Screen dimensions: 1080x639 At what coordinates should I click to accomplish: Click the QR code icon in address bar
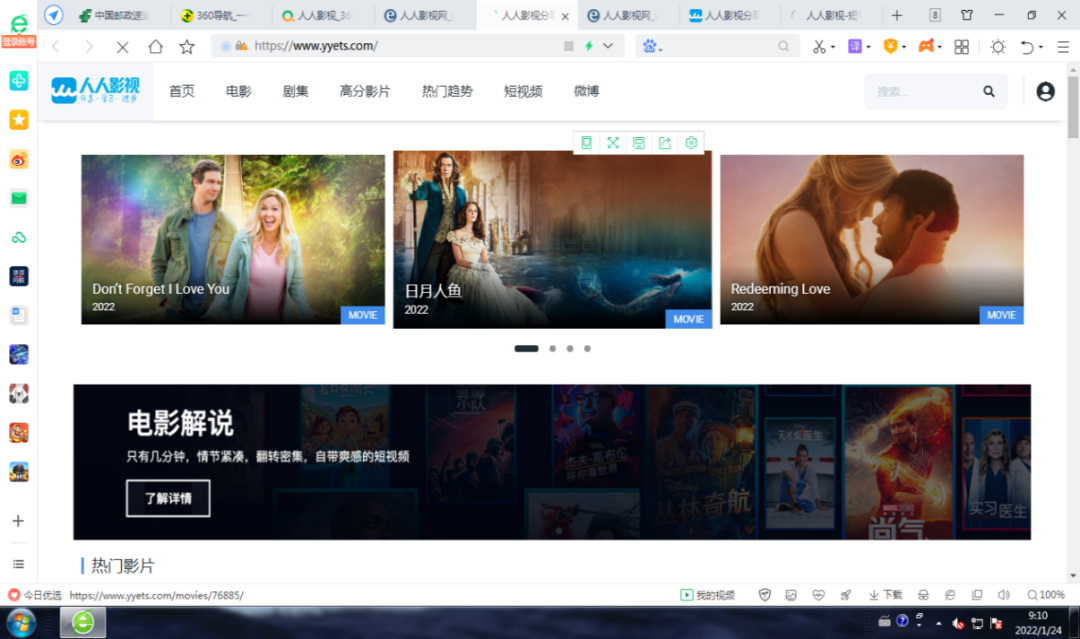tap(569, 46)
